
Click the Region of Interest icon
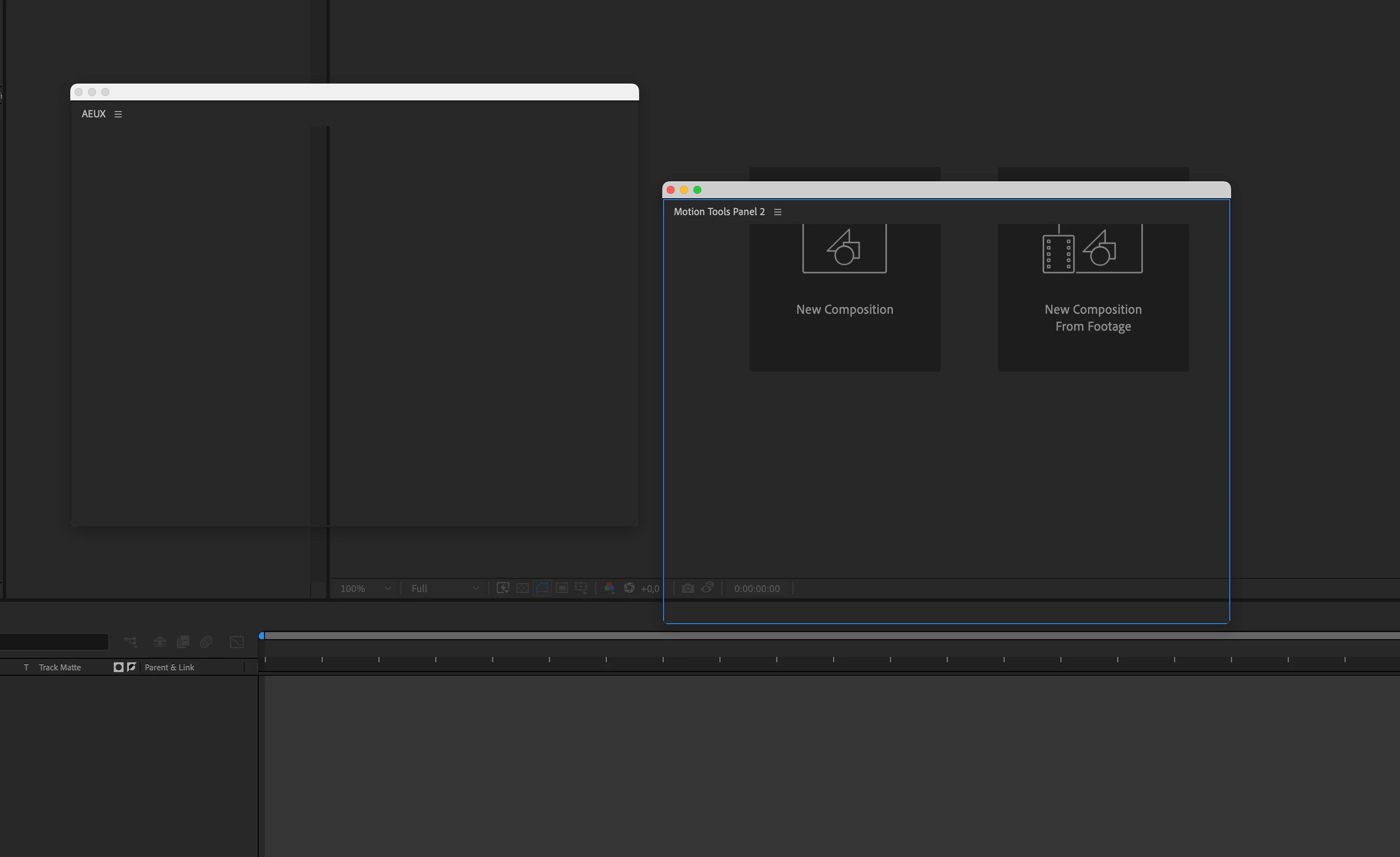click(561, 588)
